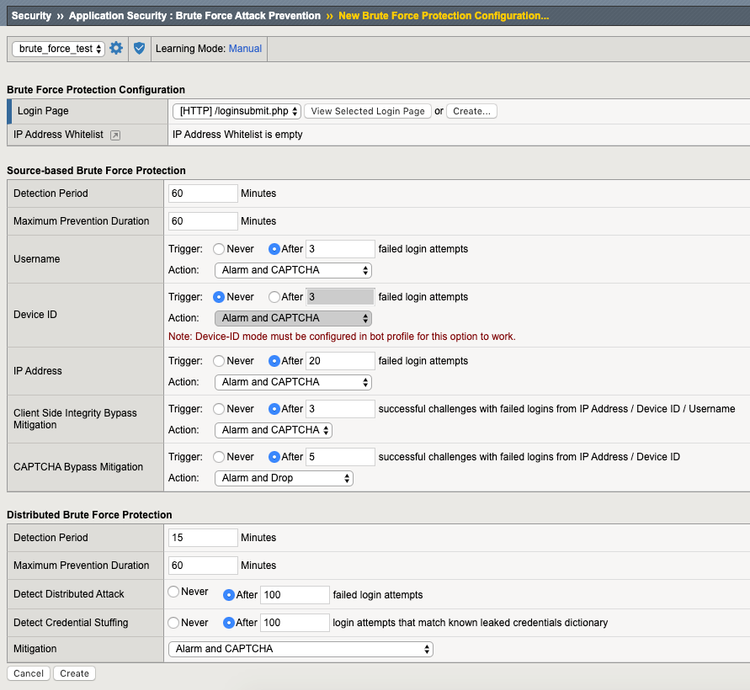This screenshot has height=690, width=750.
Task: Set IP Address trigger to Never
Action: pyautogui.click(x=219, y=361)
